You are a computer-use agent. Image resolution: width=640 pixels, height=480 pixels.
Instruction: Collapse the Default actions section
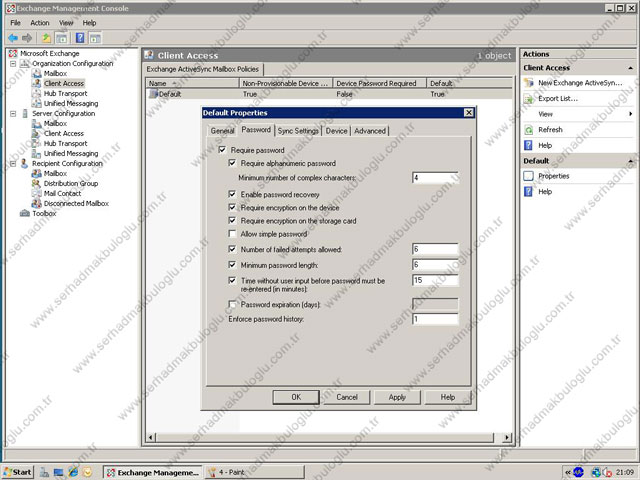point(631,161)
